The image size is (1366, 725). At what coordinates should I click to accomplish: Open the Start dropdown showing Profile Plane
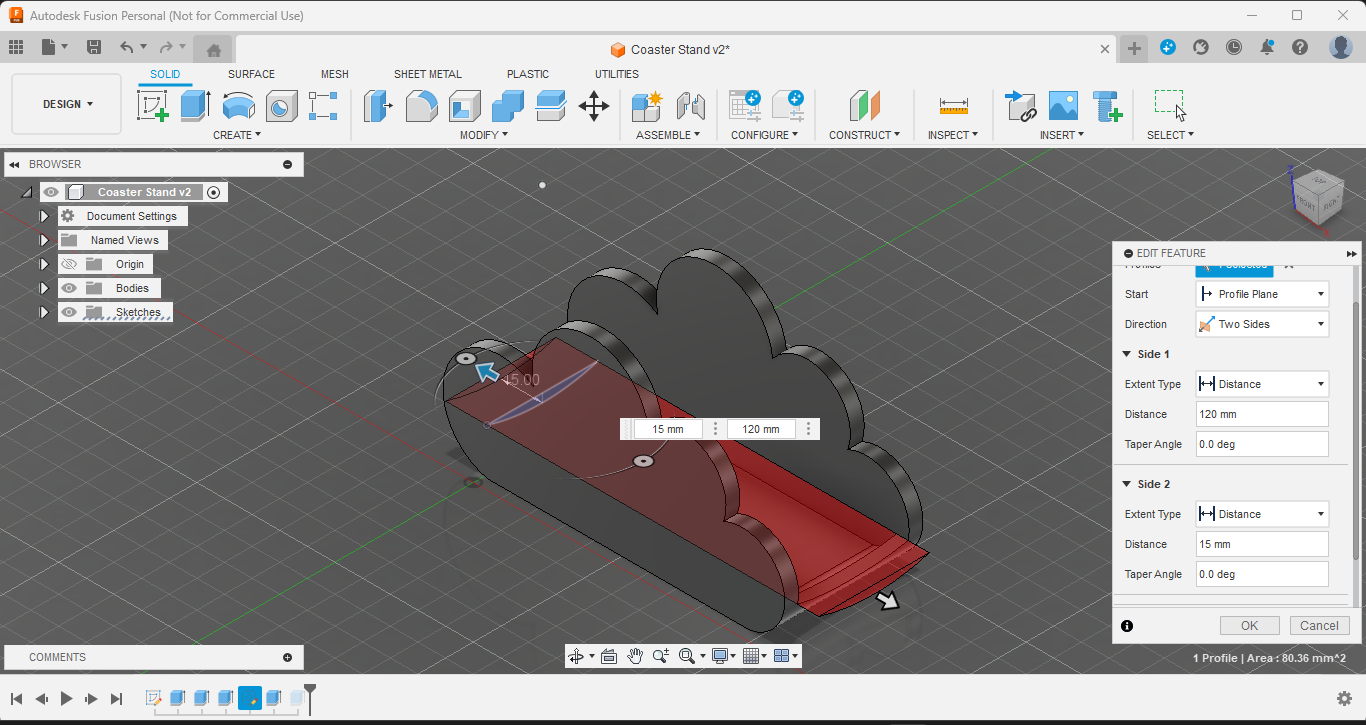(1262, 294)
